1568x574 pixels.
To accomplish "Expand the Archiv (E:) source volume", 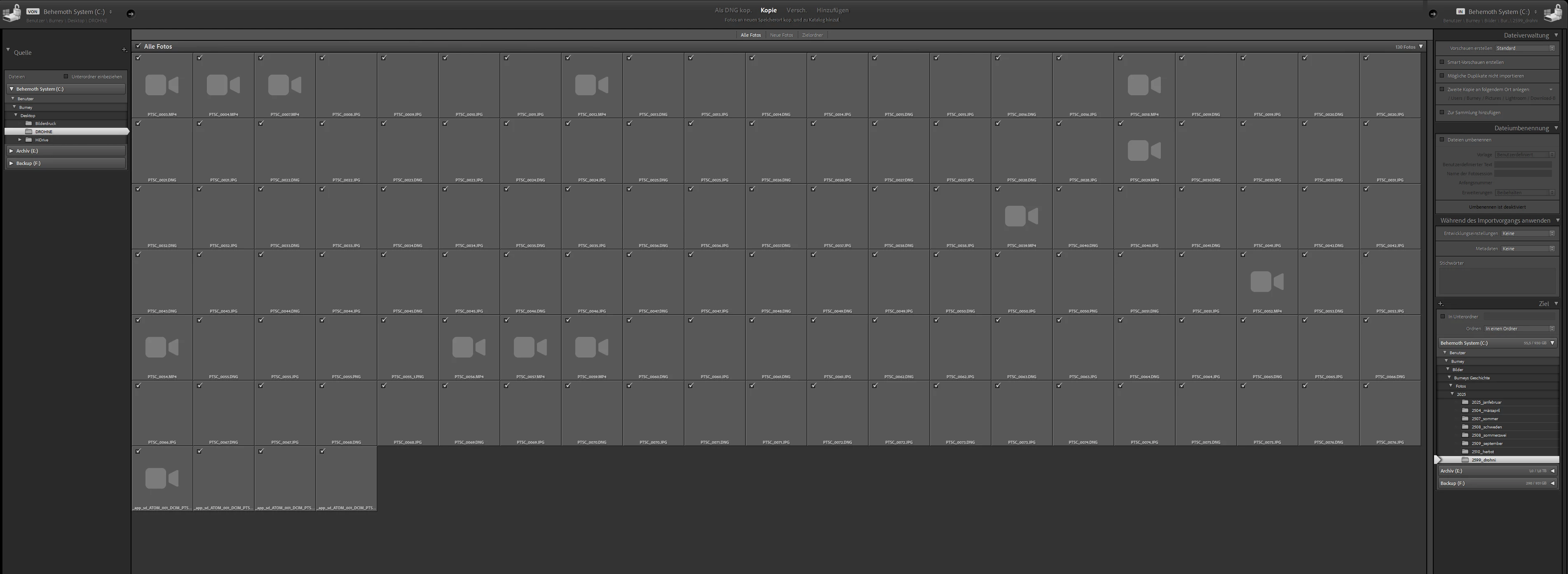I will (11, 151).
